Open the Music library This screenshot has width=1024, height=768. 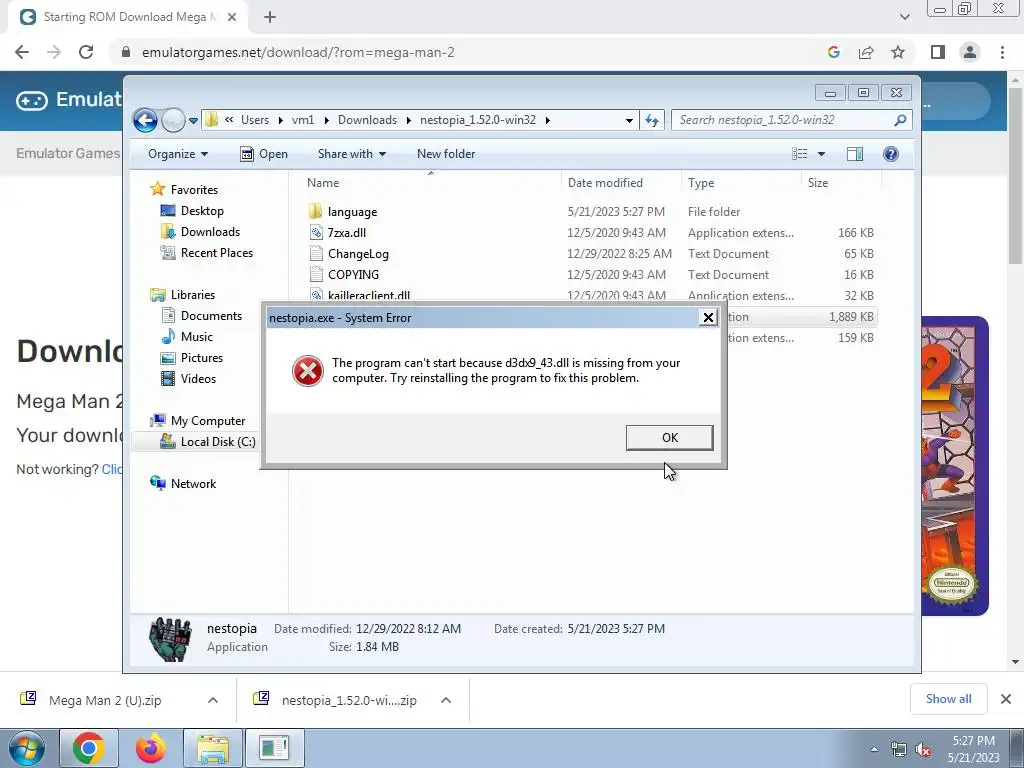tap(197, 336)
